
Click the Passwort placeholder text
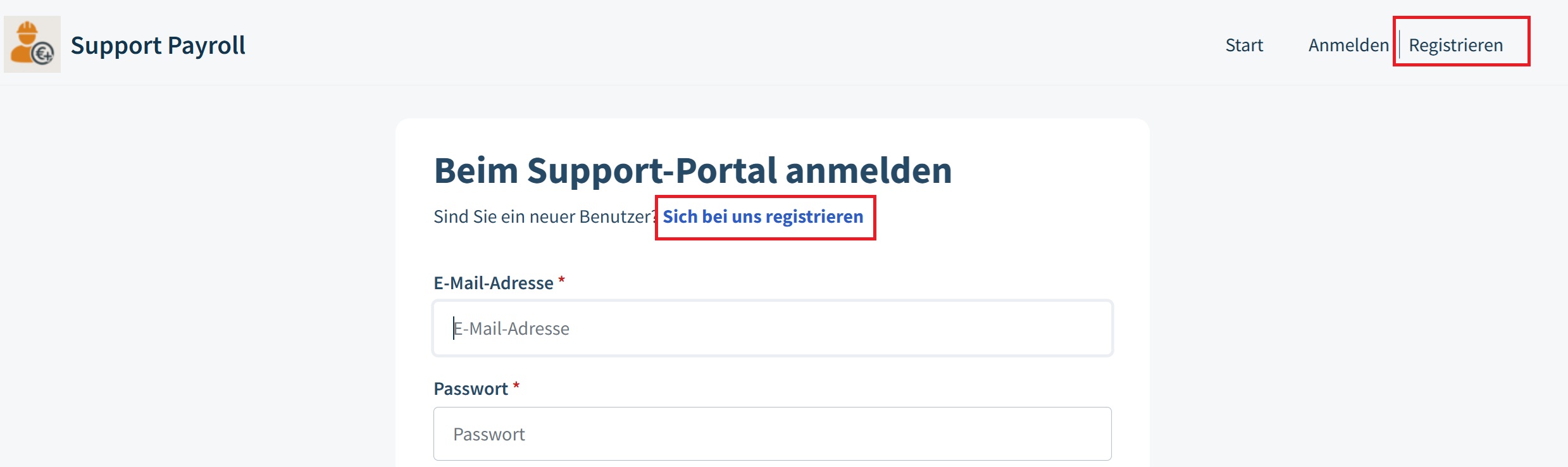[x=489, y=434]
